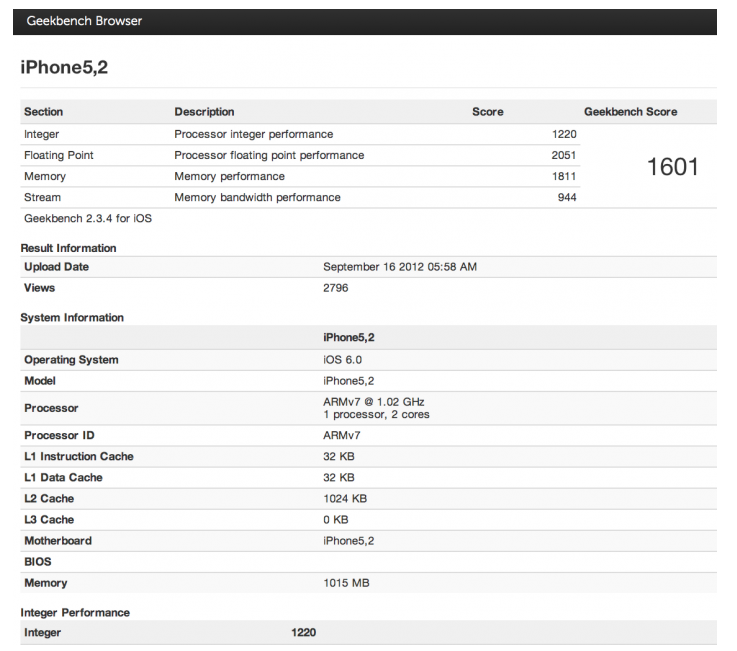The width and height of the screenshot is (737, 651).
Task: Select the L2 Cache label
Action: click(x=49, y=499)
